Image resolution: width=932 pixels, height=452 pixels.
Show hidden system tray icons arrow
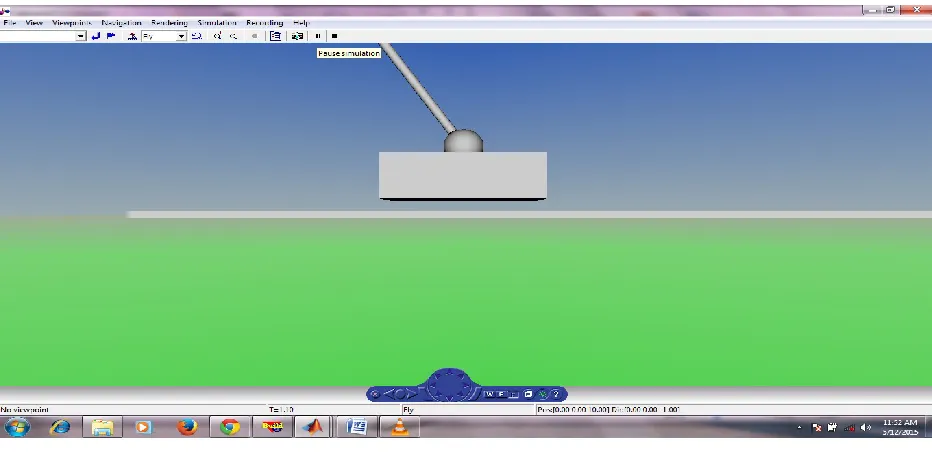coord(799,427)
